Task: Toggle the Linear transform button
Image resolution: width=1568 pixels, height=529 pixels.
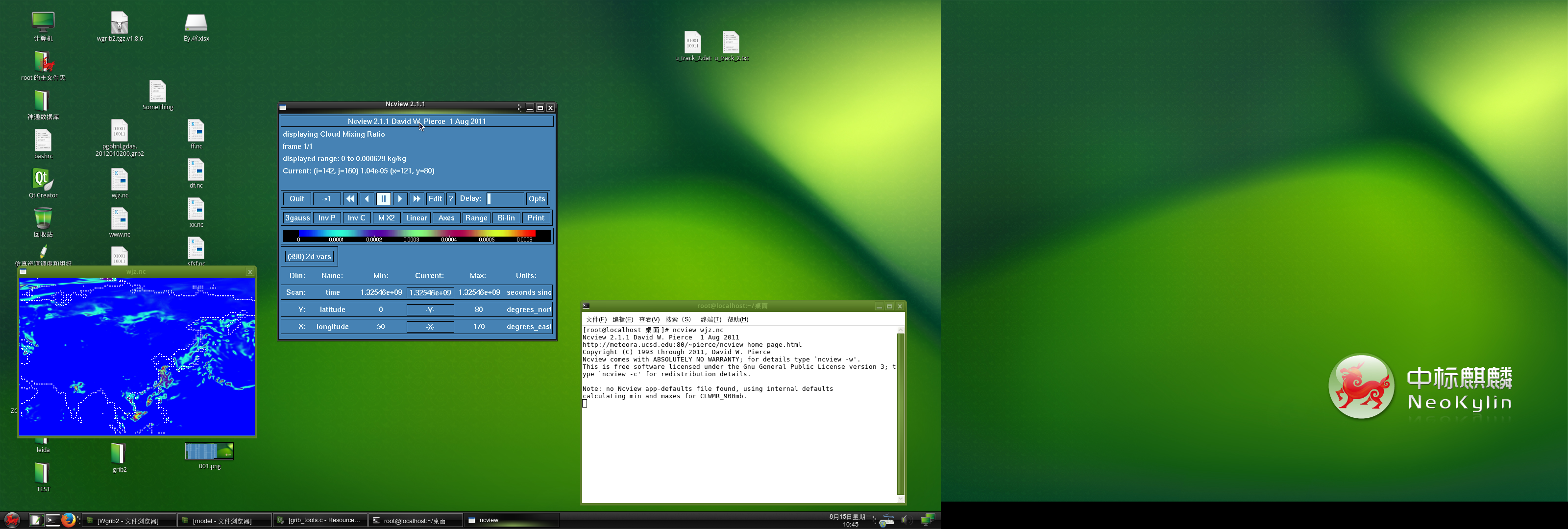Action: pyautogui.click(x=416, y=217)
